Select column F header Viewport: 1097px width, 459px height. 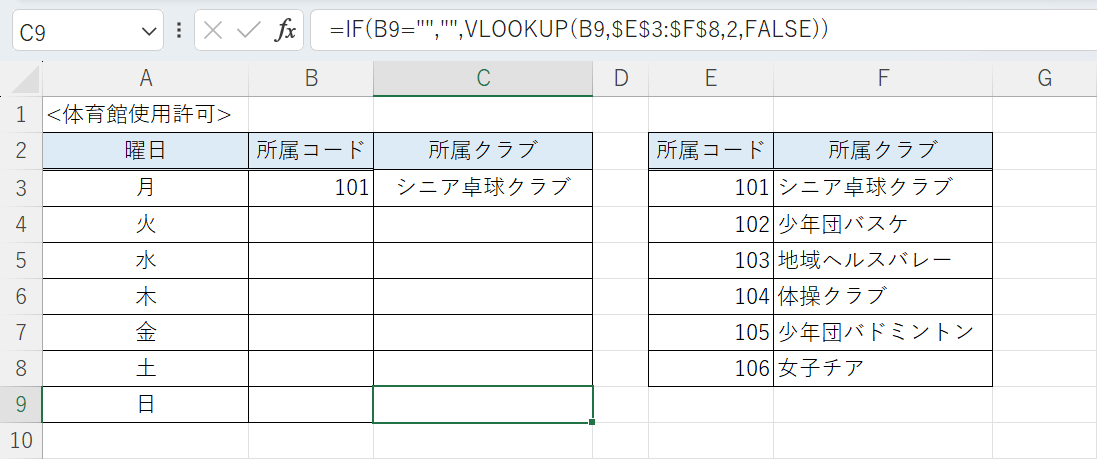tap(883, 79)
